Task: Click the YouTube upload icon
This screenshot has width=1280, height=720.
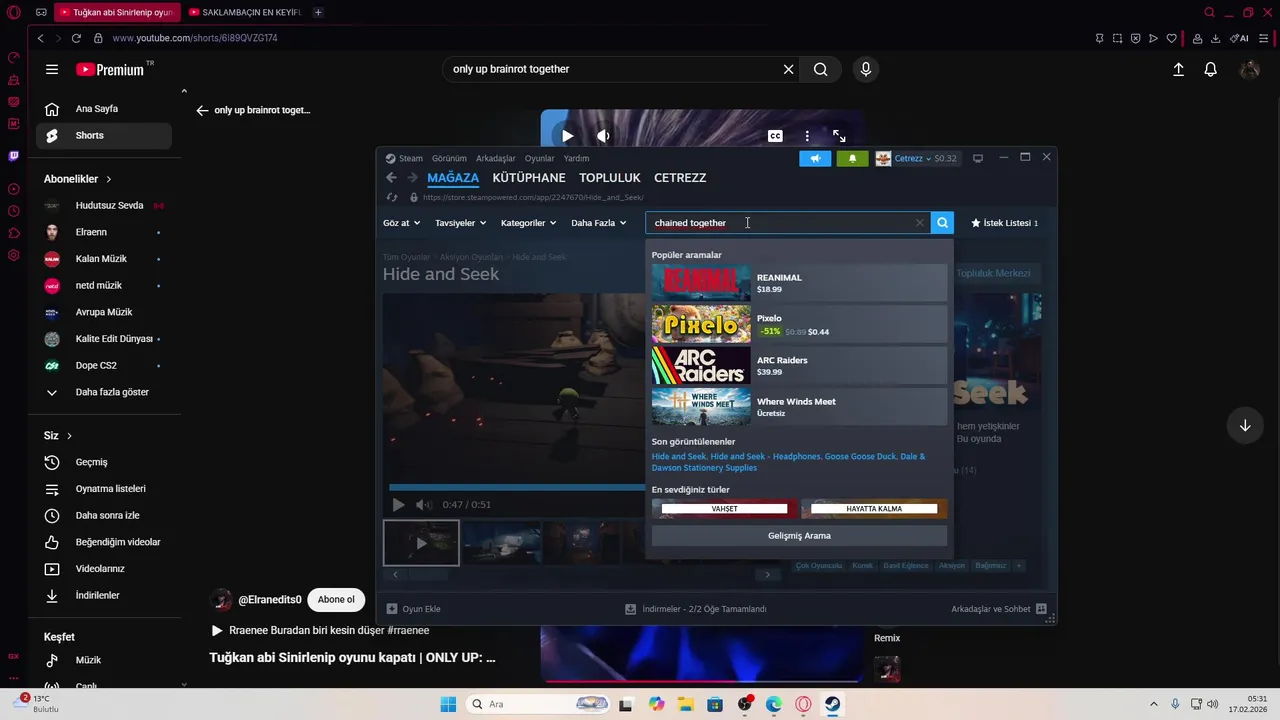Action: (1178, 69)
